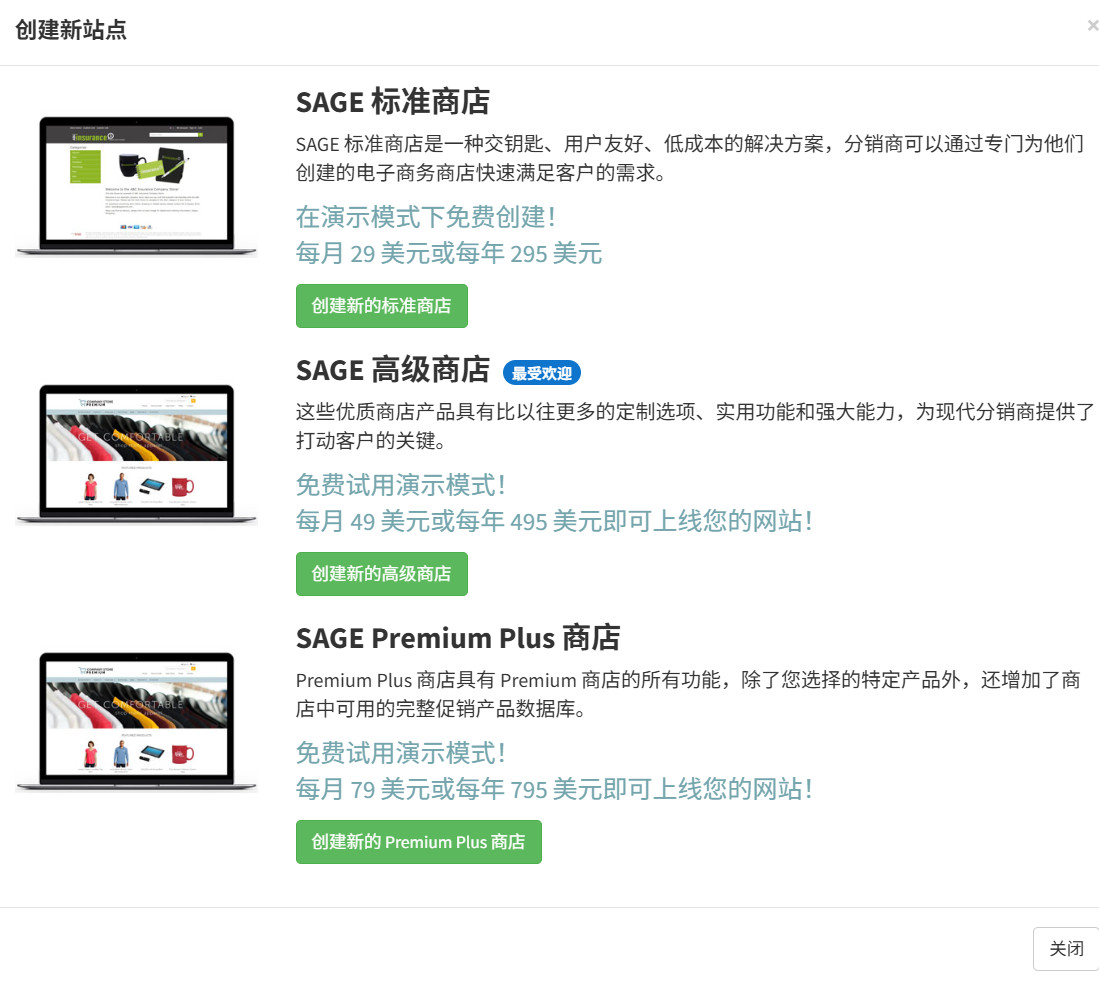Click the SAGE 标准商店 laptop preview image
This screenshot has height=983, width=1099.
(x=136, y=187)
